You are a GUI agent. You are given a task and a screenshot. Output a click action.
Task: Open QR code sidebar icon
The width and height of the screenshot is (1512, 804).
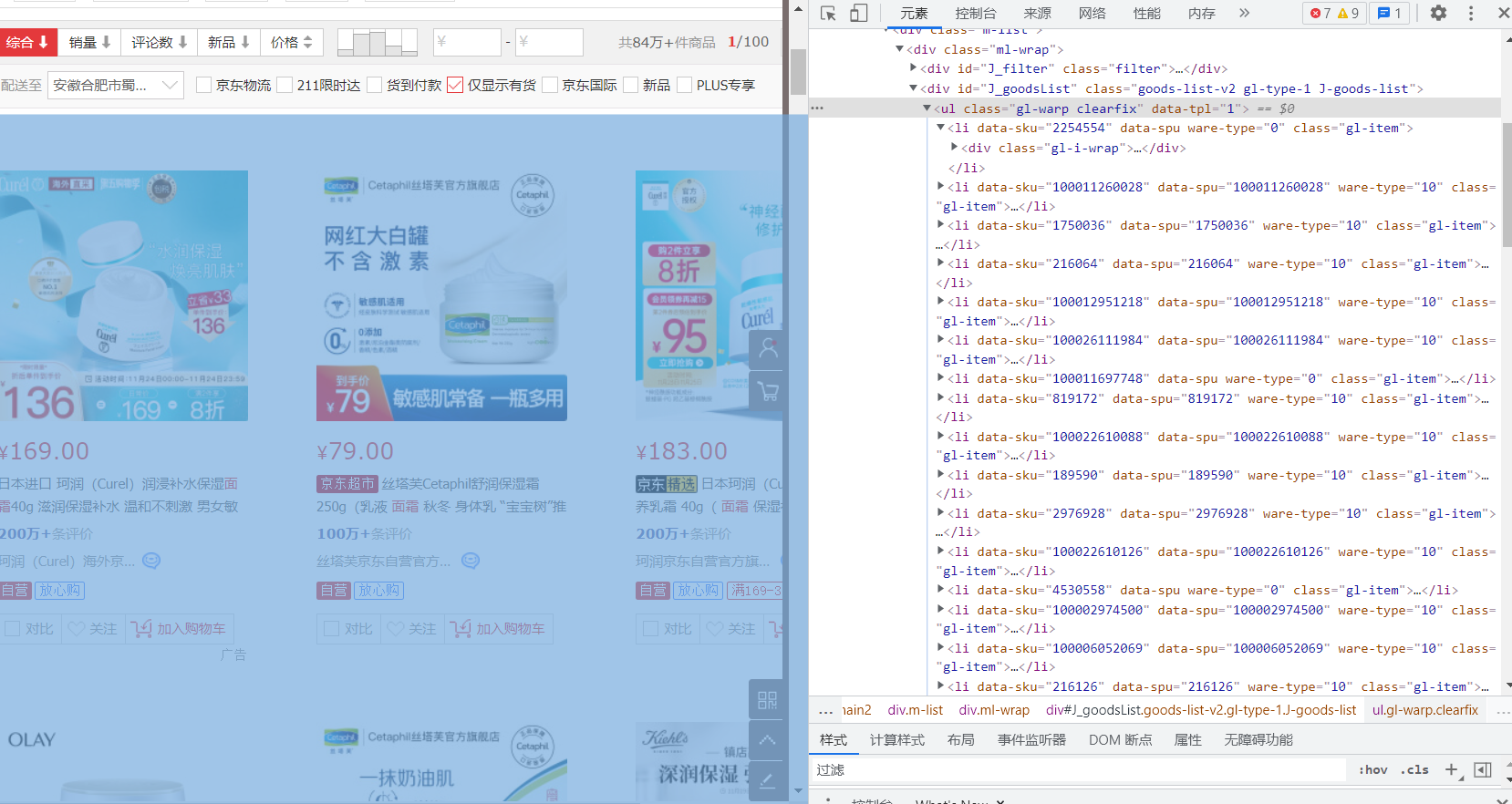(768, 699)
